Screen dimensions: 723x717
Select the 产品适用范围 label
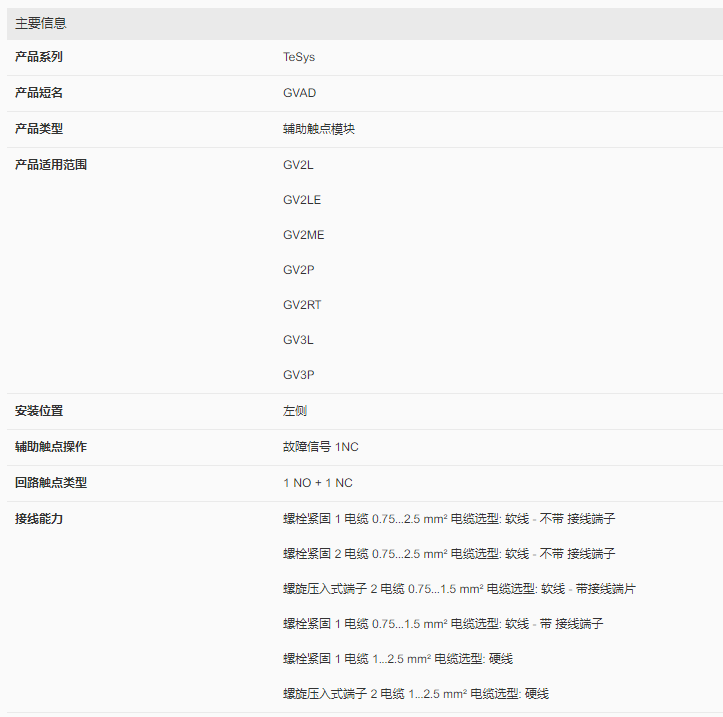tap(51, 165)
